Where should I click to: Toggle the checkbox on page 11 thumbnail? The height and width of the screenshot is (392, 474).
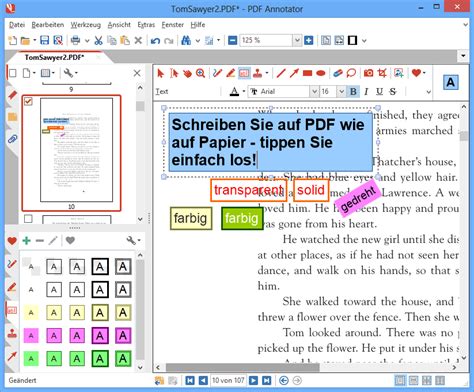(x=28, y=219)
